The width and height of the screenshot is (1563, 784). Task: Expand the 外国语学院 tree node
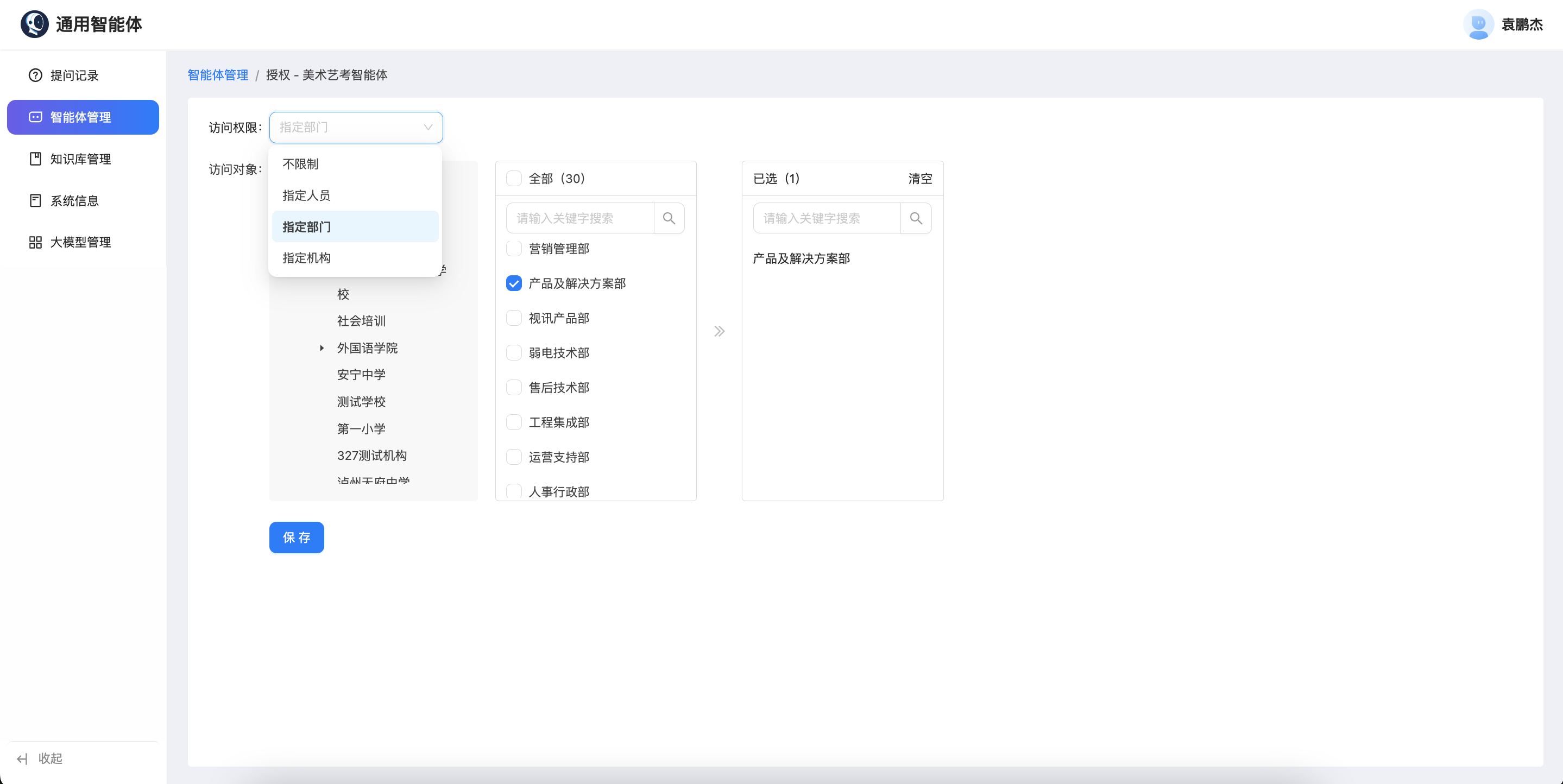click(322, 349)
